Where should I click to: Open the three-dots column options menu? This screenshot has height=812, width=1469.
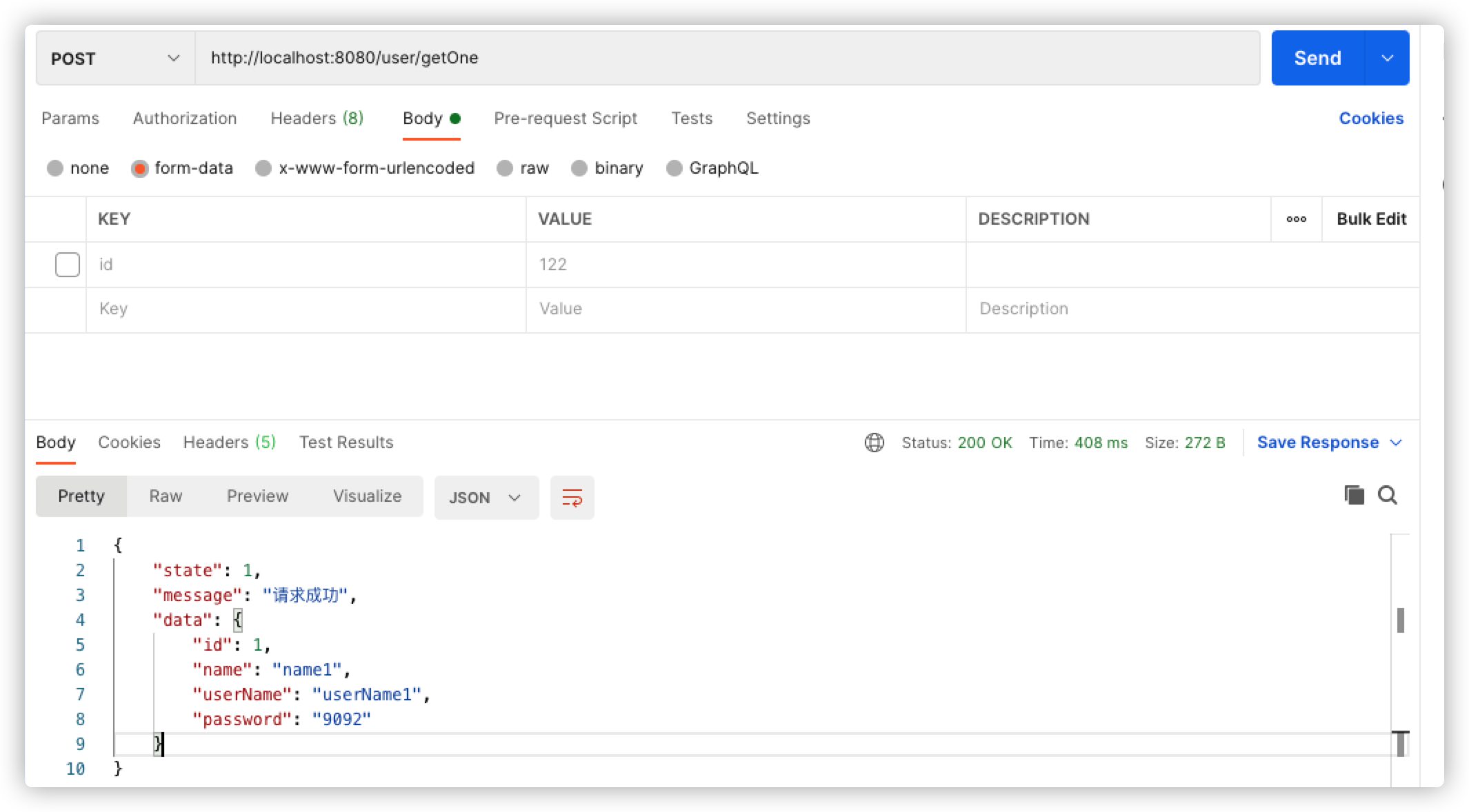click(x=1296, y=219)
